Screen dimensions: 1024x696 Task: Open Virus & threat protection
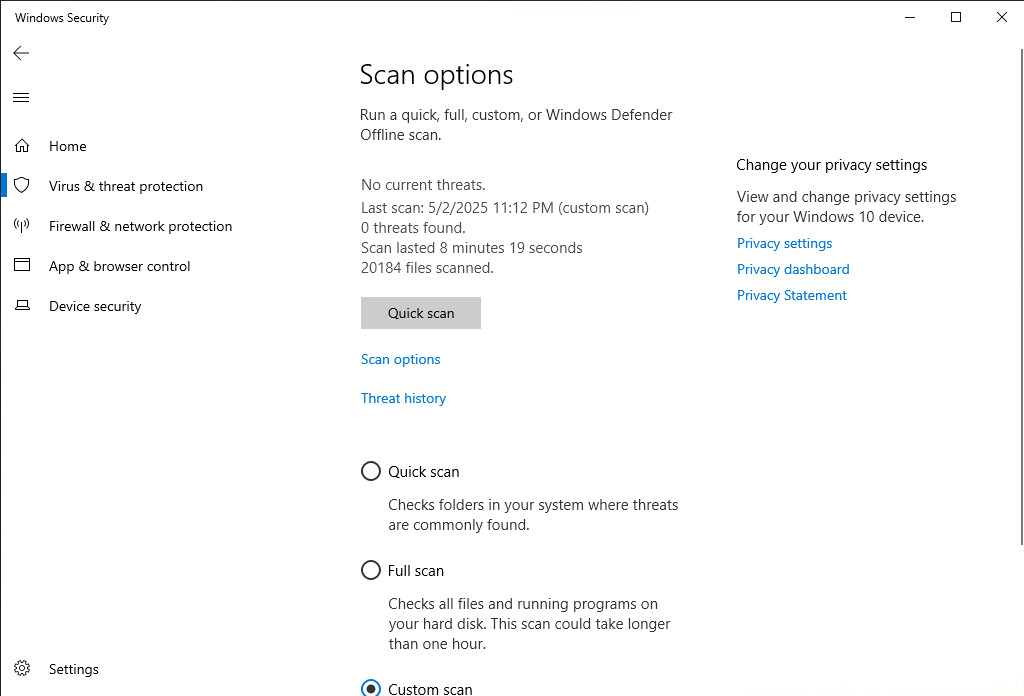126,186
